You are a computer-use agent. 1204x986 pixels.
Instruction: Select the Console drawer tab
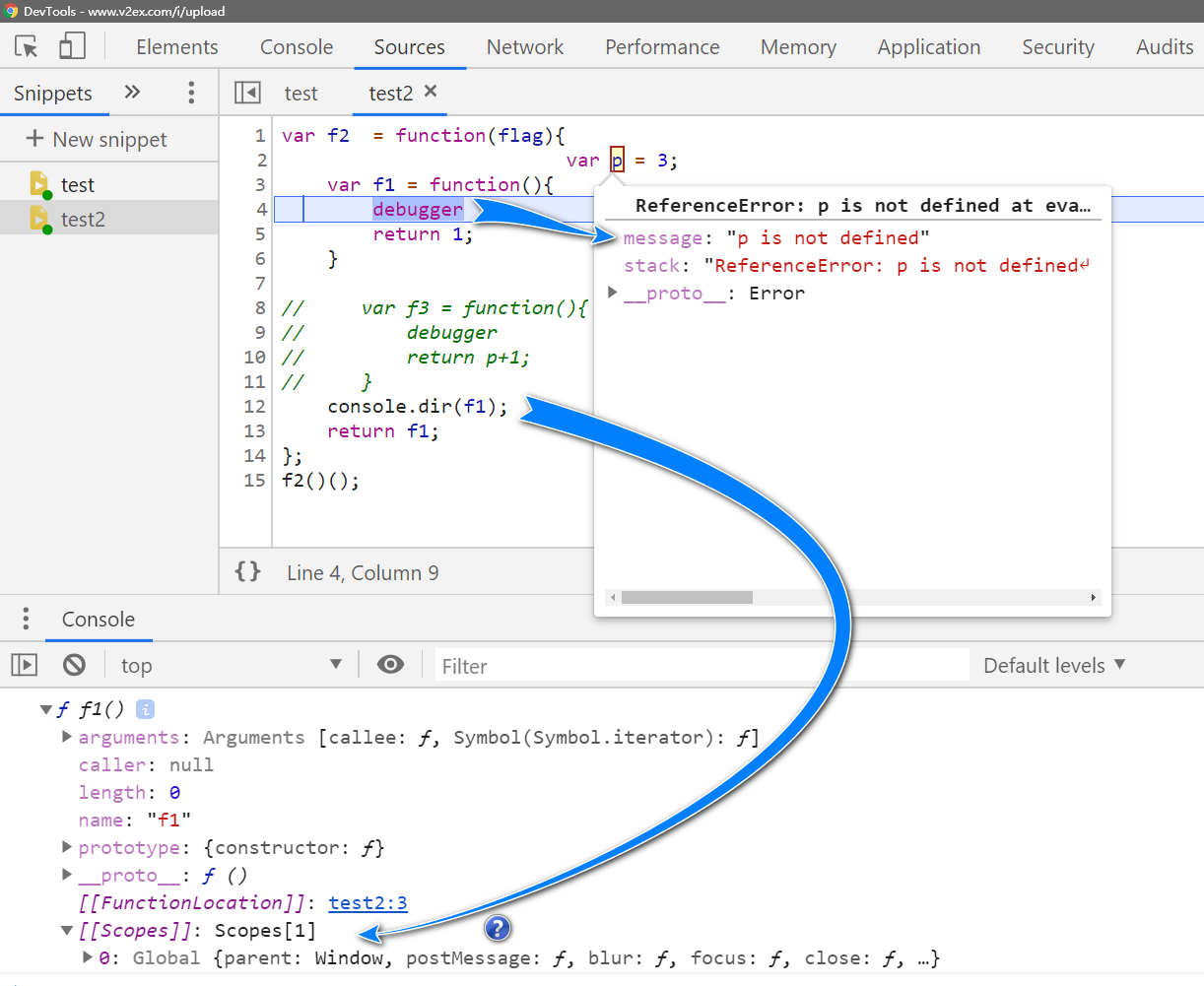click(x=99, y=619)
